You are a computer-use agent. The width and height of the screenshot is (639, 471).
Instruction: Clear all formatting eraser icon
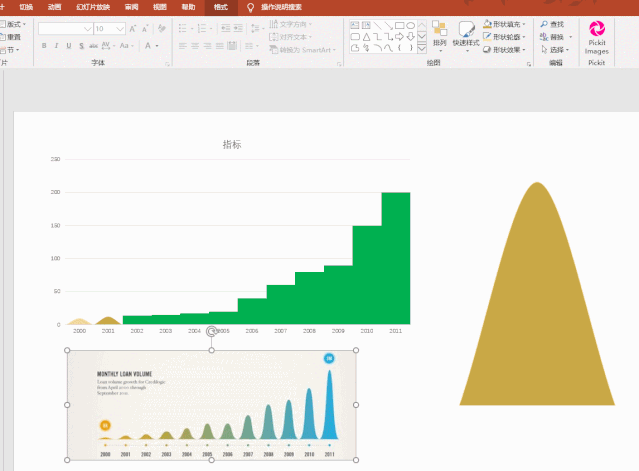coord(162,29)
